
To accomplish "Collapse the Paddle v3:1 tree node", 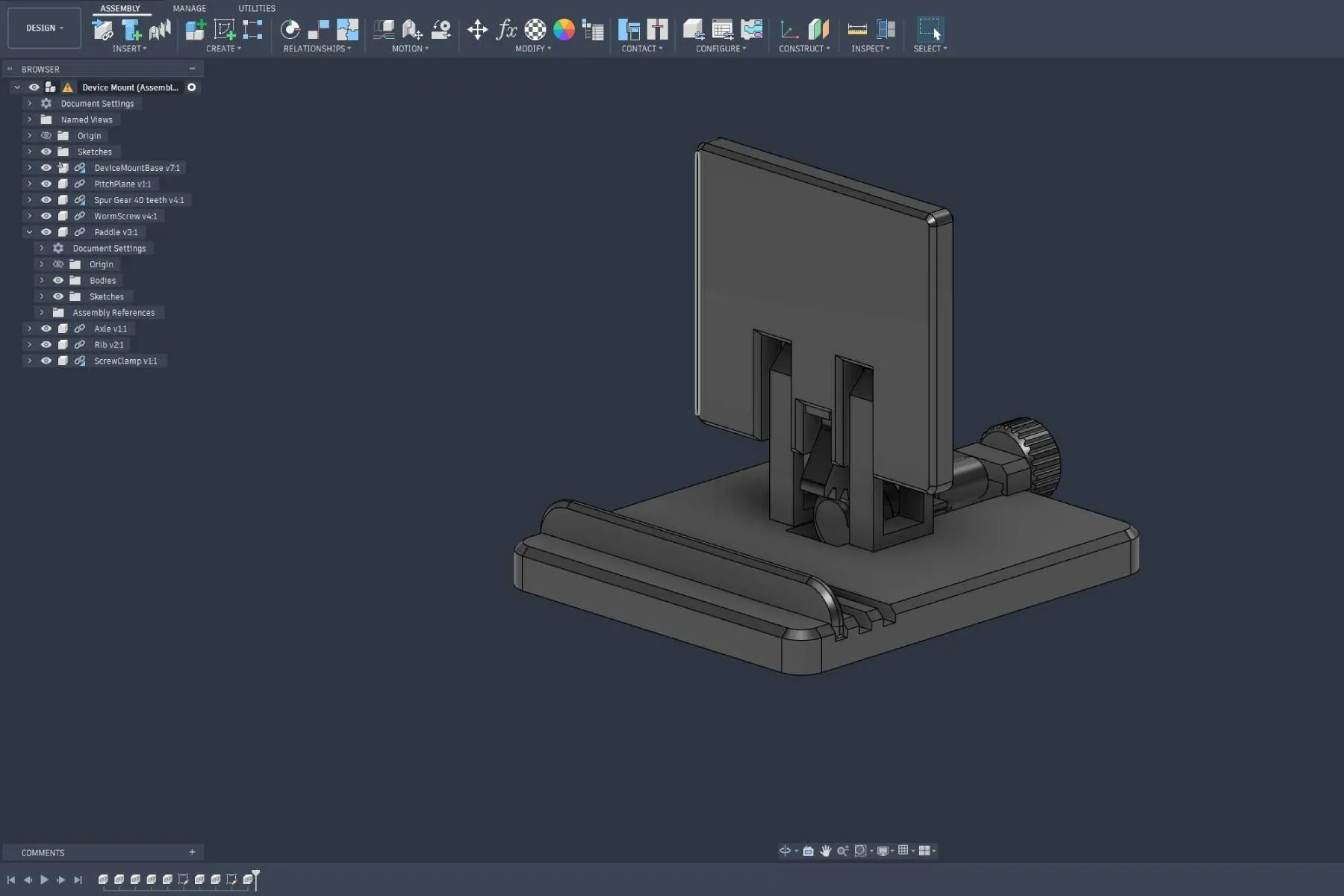I will point(30,232).
